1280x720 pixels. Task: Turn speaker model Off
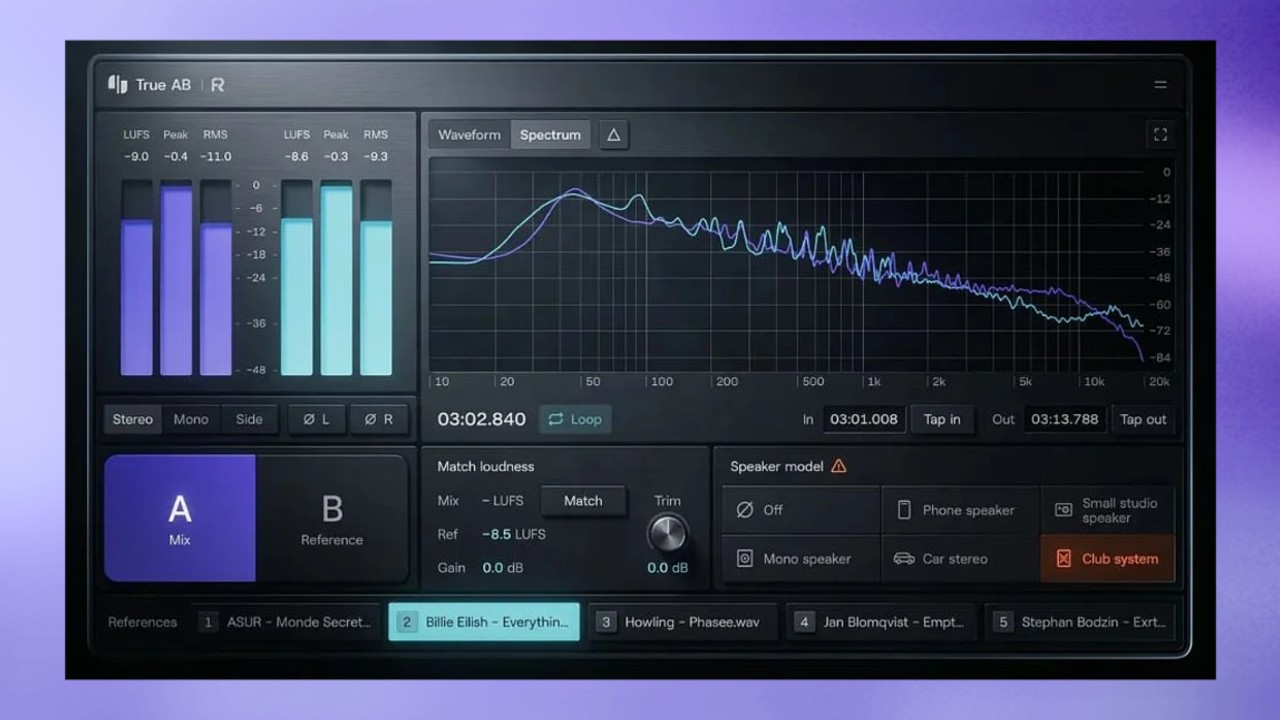802,510
